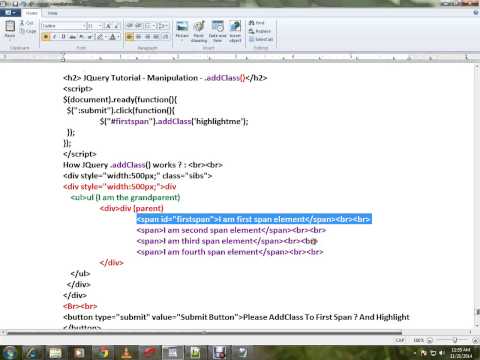
Task: Open the Replace tool
Action: [x=260, y=31]
